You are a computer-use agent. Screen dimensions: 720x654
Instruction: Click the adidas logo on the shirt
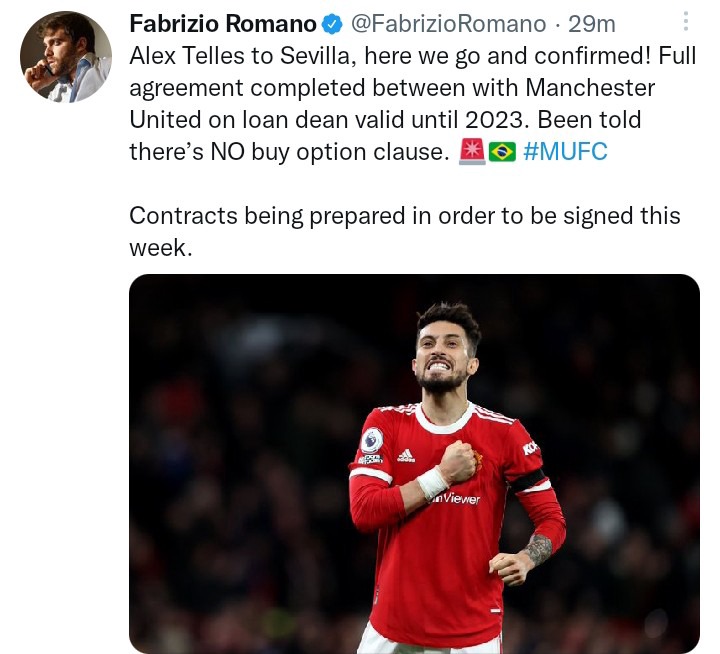tap(406, 455)
